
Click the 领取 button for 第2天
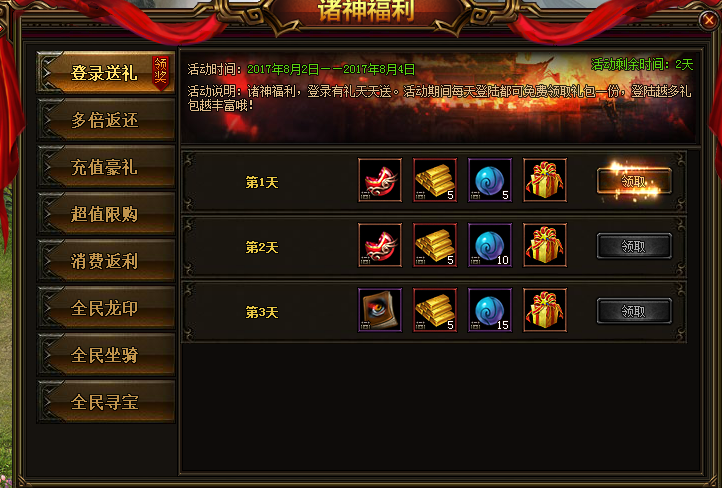click(x=634, y=246)
